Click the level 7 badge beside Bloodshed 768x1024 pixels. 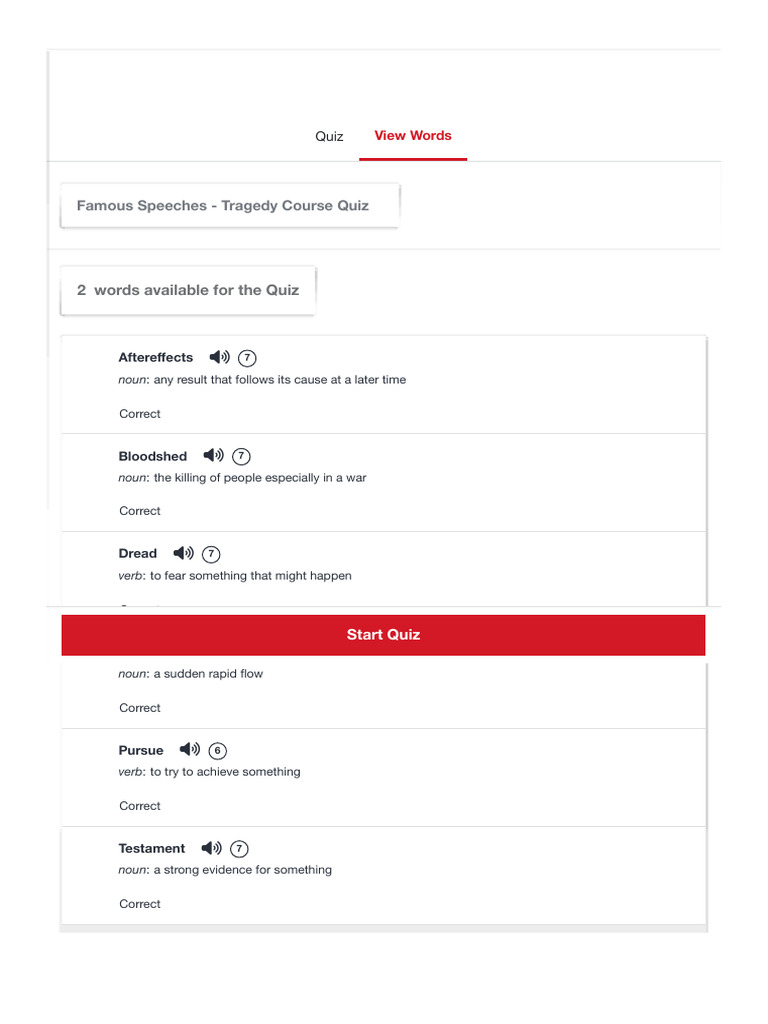[x=241, y=457]
